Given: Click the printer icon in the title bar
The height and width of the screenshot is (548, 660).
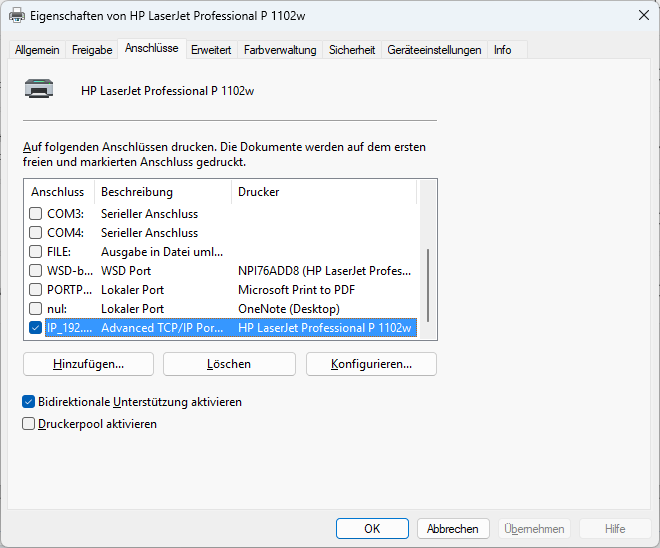Looking at the screenshot, I should click(x=17, y=16).
